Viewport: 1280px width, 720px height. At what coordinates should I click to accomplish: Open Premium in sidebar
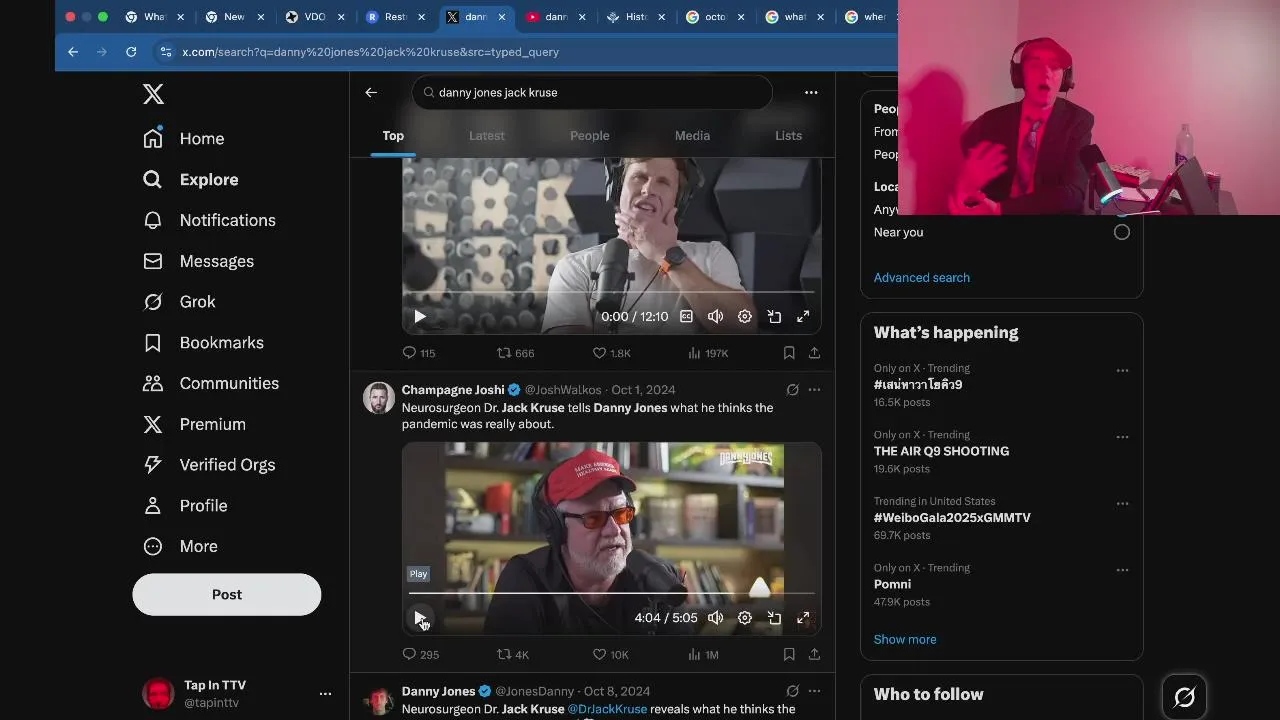pyautogui.click(x=194, y=424)
